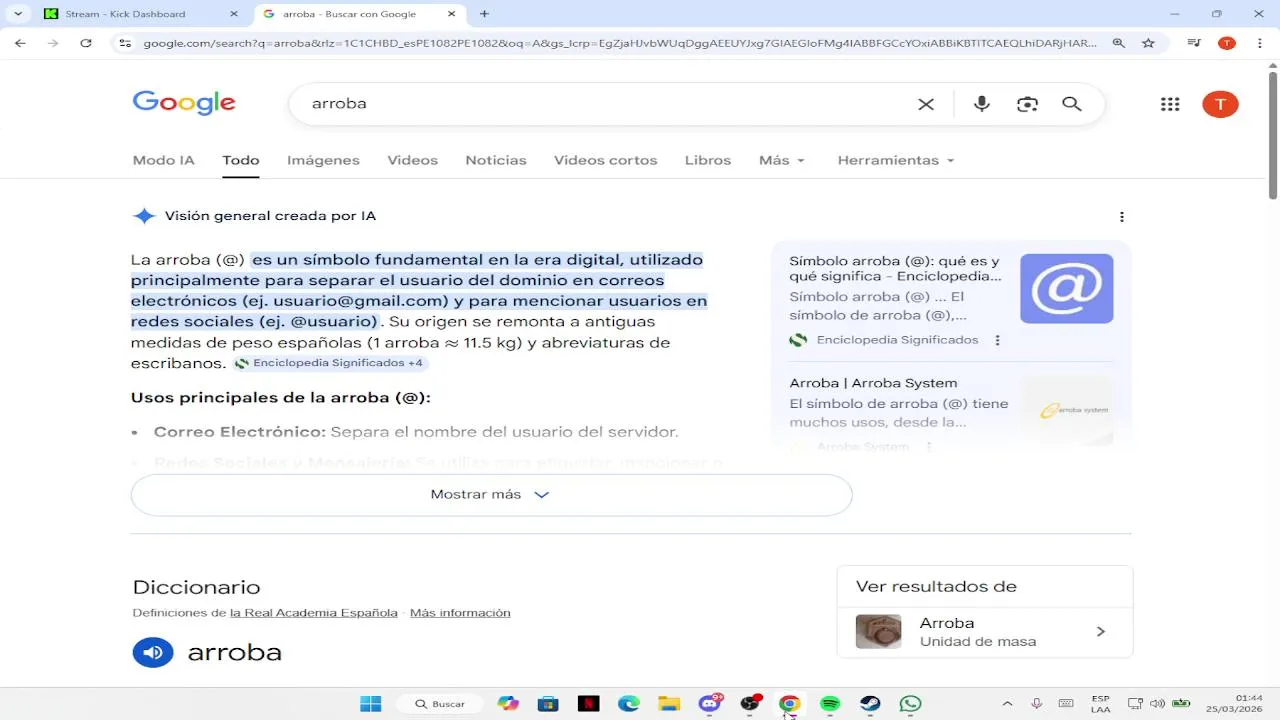Open Microsoft Store from the taskbar
Viewport: 1280px width, 720px height.
click(x=548, y=704)
